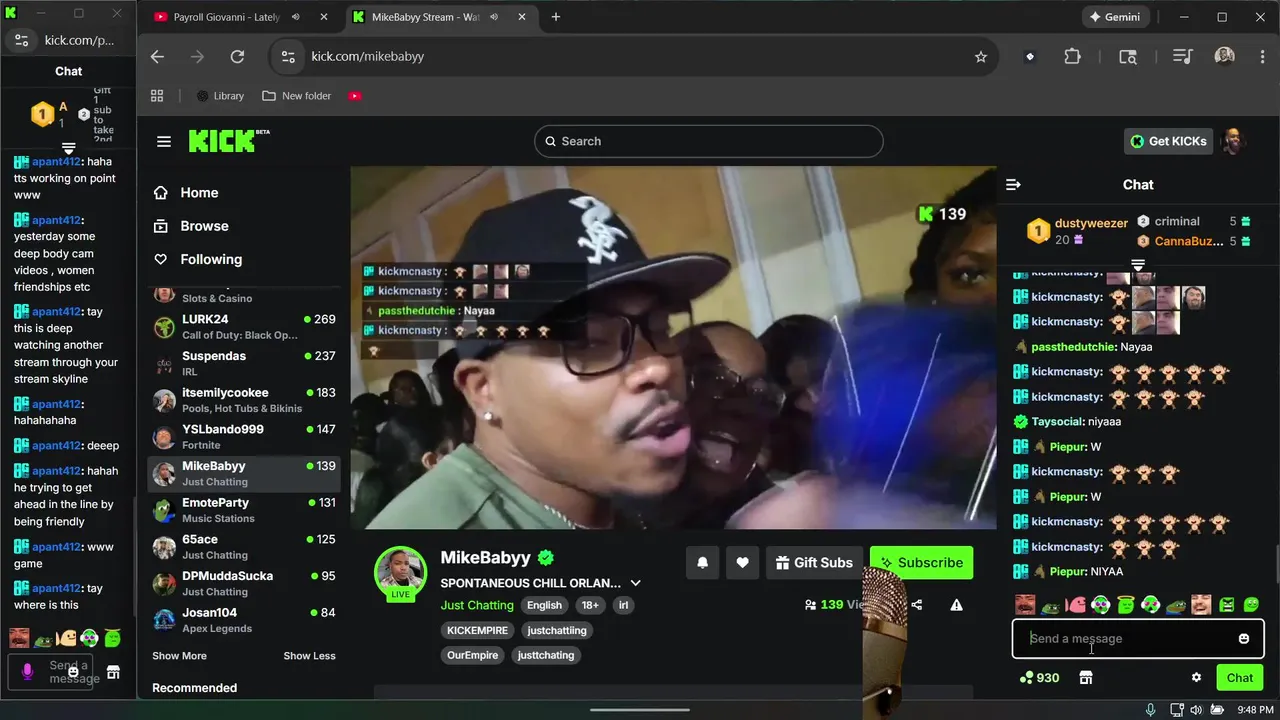
Task: Click the purple microphone in popout chat
Action: click(27, 672)
